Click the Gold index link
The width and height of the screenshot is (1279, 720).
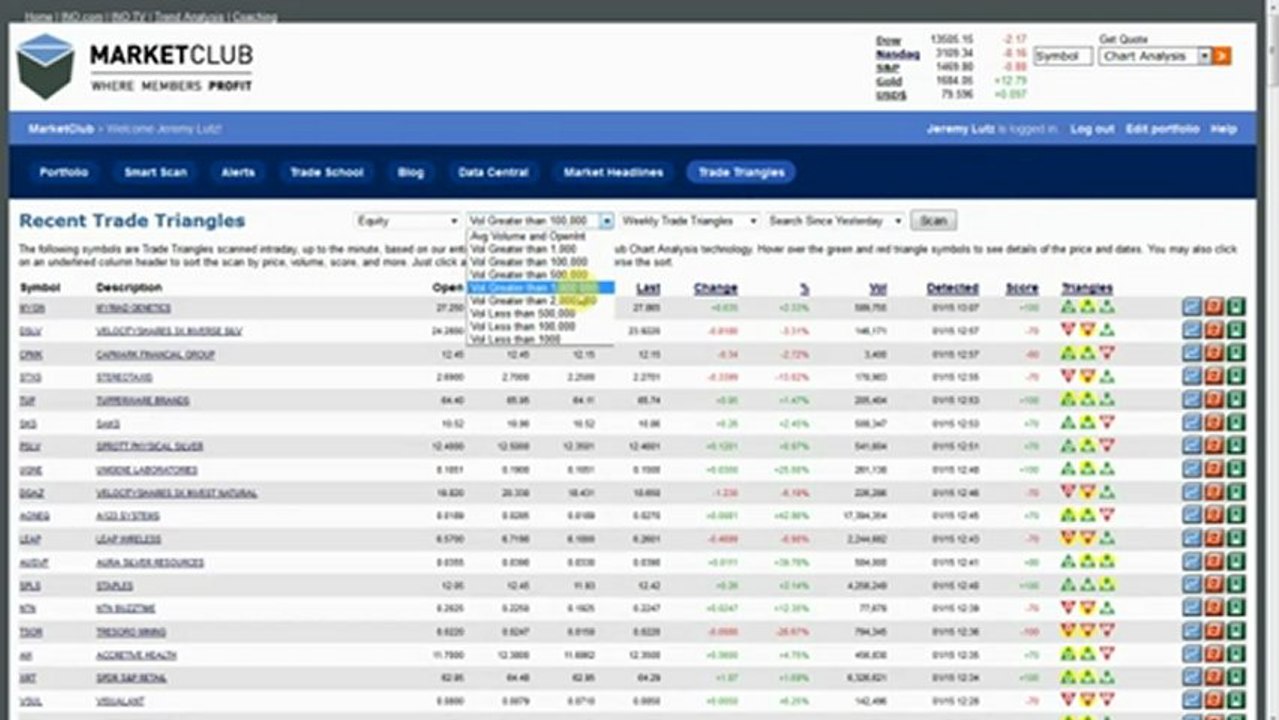point(888,80)
